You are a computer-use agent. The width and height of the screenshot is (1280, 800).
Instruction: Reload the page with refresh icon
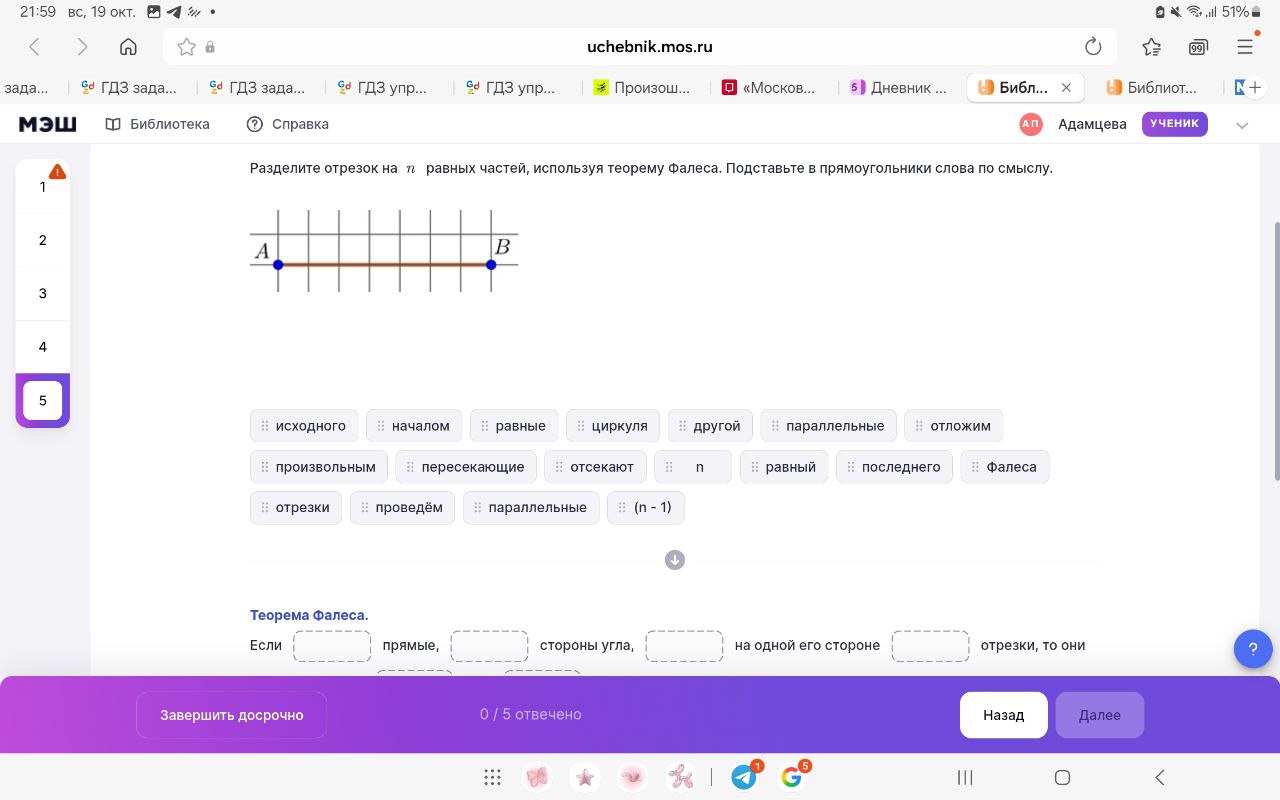1093,47
